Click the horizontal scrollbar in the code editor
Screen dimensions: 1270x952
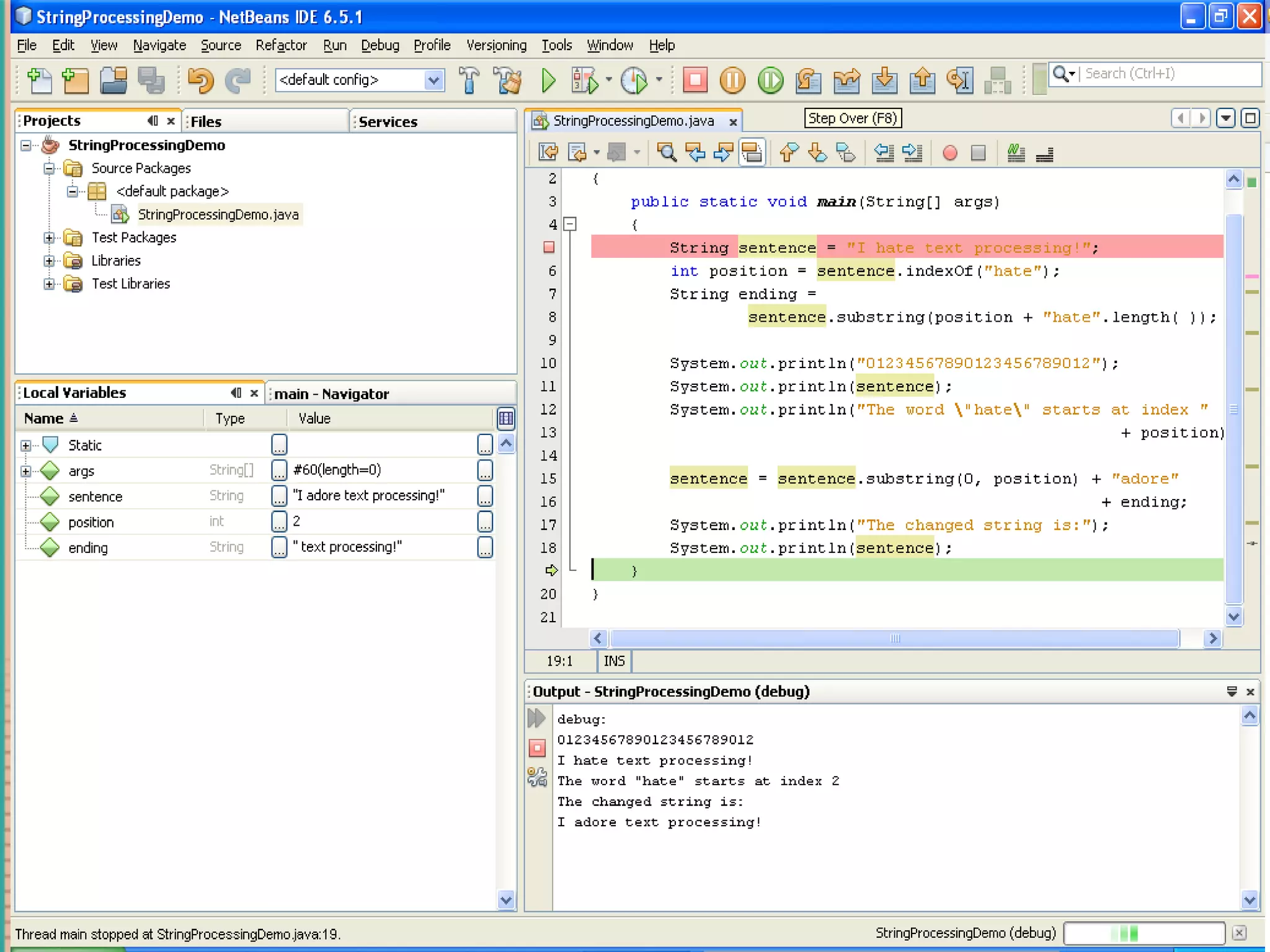tap(894, 638)
